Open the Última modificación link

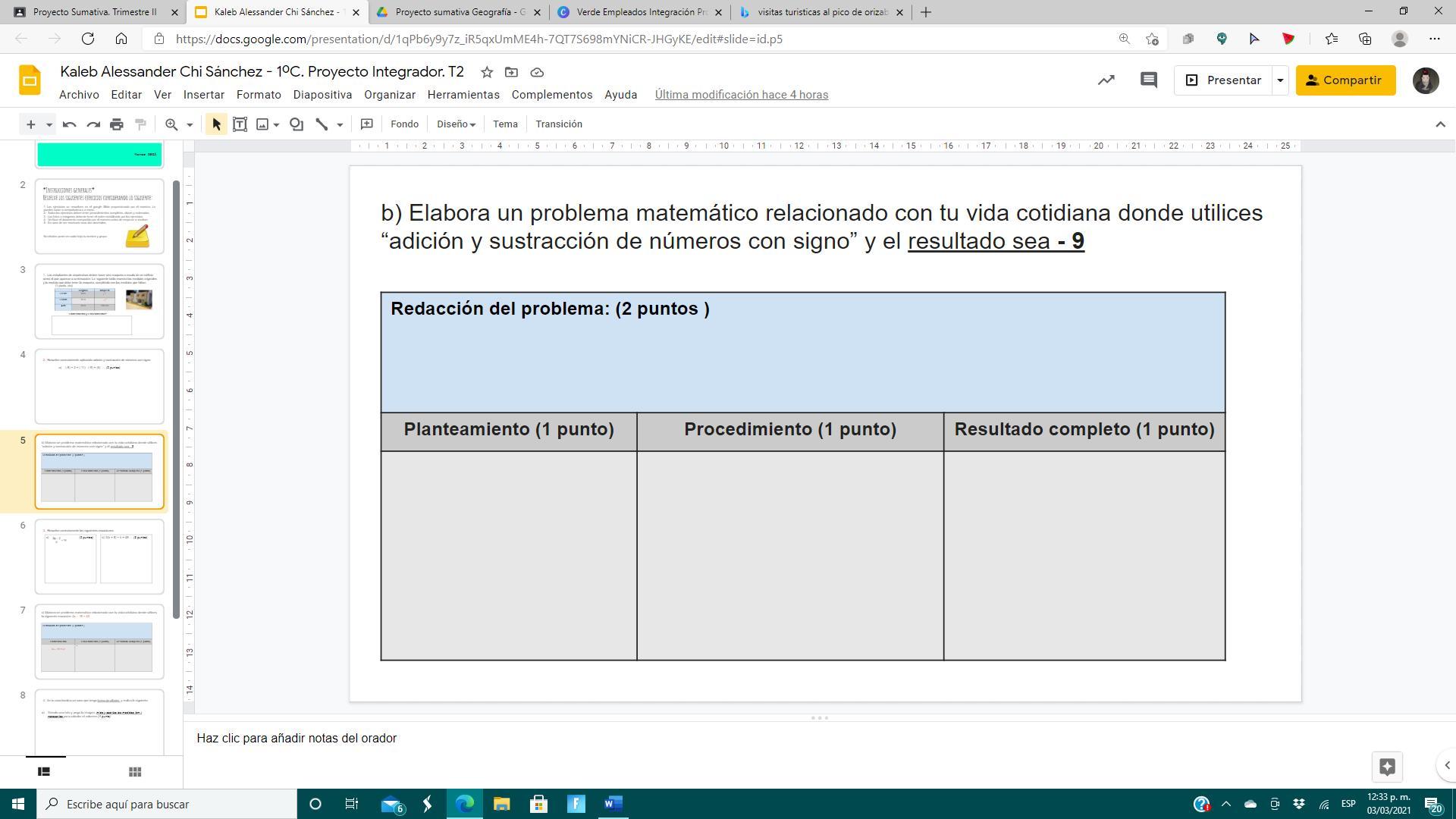coord(741,95)
